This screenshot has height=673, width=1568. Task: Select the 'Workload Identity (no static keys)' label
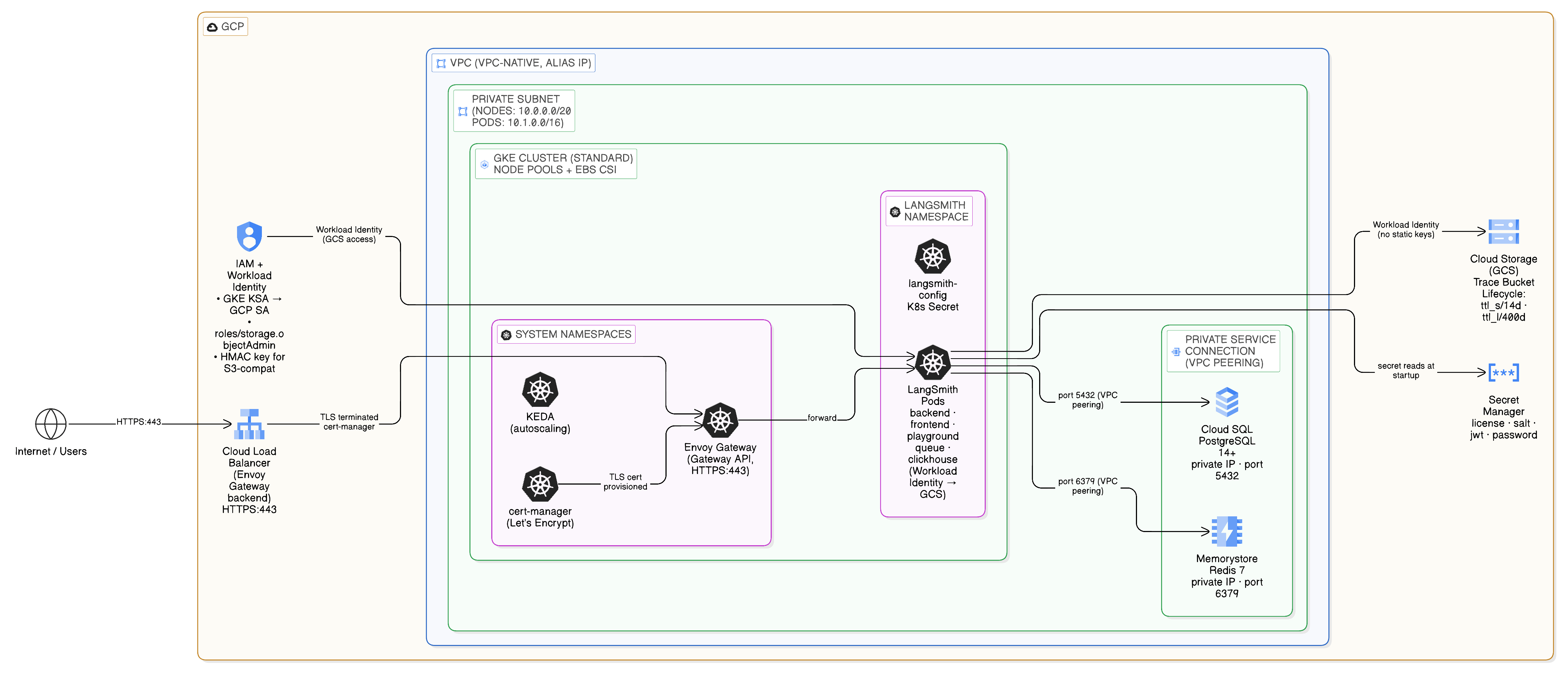[x=1406, y=229]
